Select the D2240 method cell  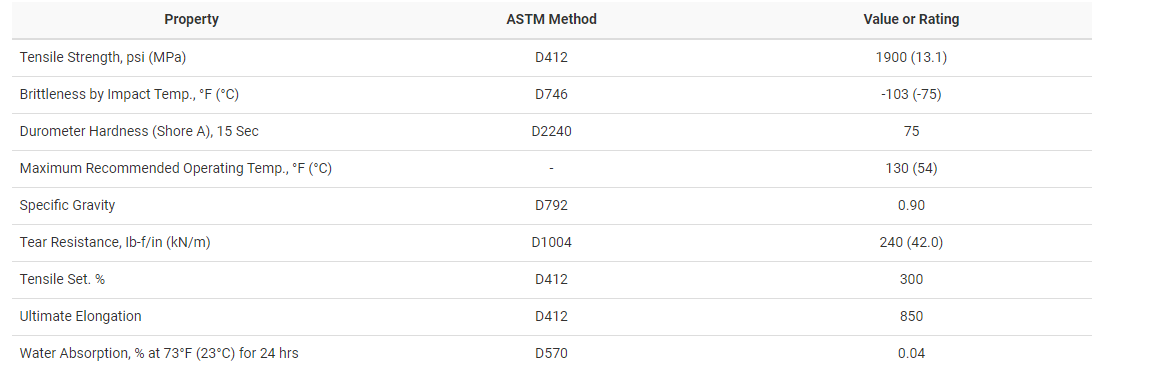tap(551, 131)
